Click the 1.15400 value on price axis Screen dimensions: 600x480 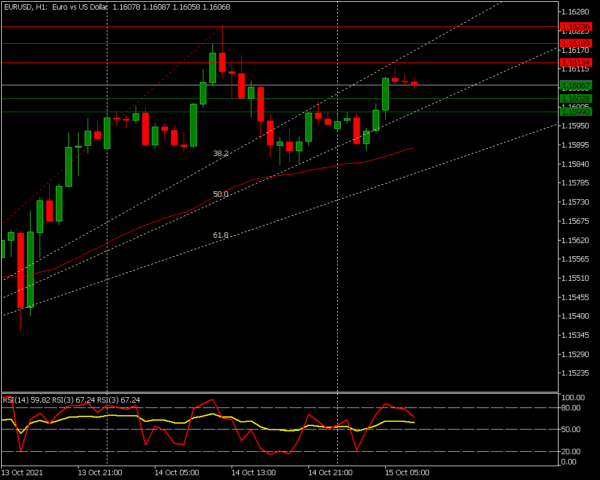click(x=575, y=316)
